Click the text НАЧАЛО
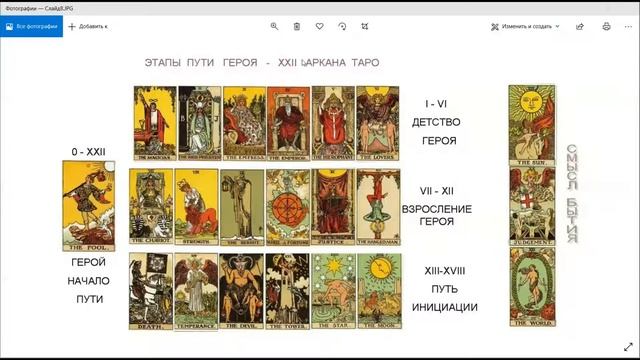This screenshot has width=640, height=360. (x=89, y=281)
